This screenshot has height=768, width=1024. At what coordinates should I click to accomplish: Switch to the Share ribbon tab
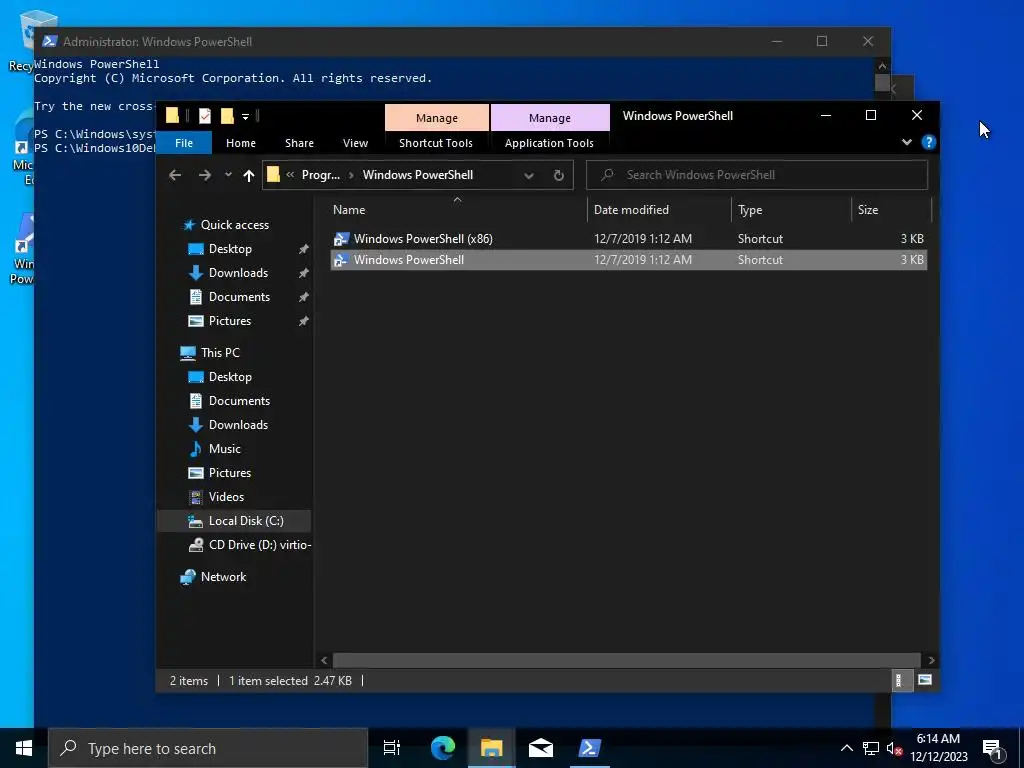299,143
